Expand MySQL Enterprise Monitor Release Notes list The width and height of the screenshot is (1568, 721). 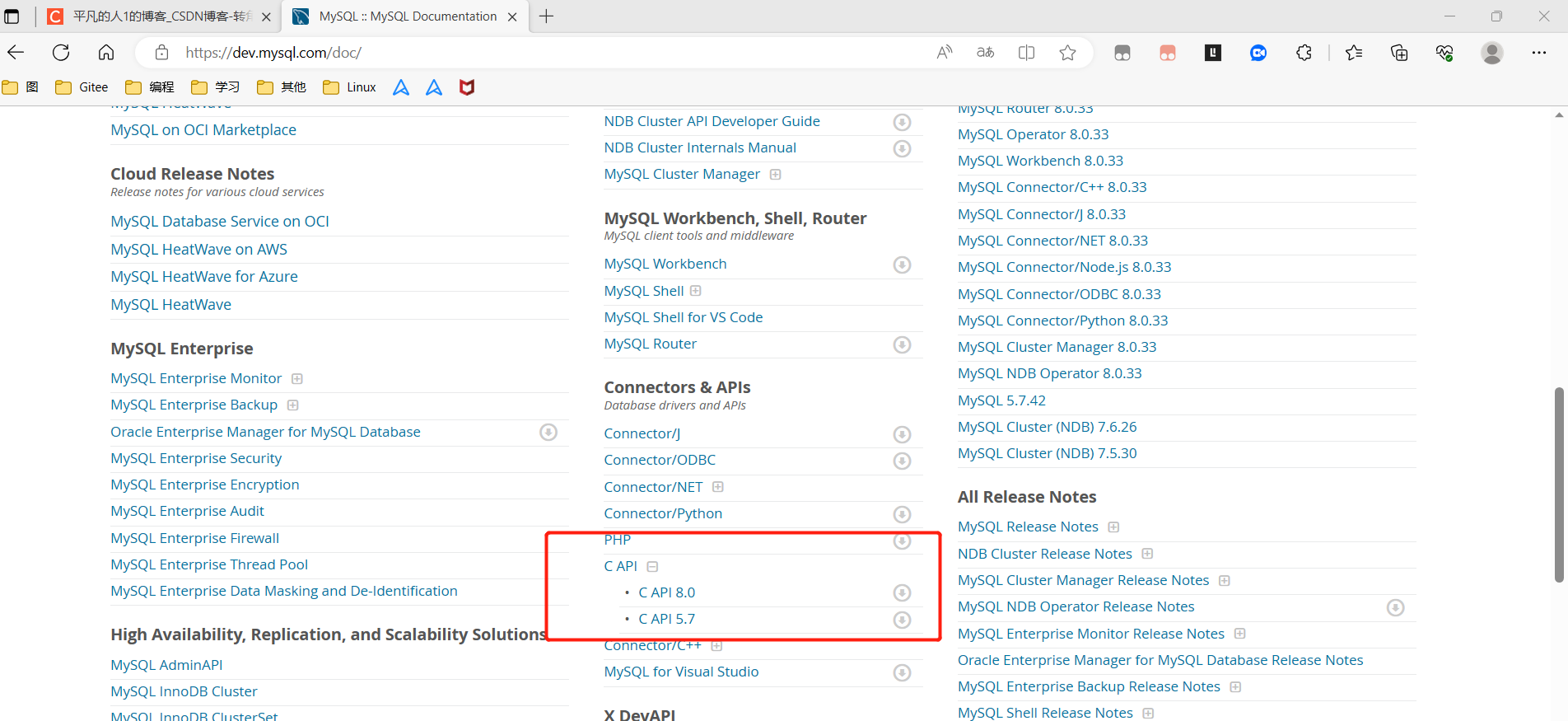(1240, 634)
